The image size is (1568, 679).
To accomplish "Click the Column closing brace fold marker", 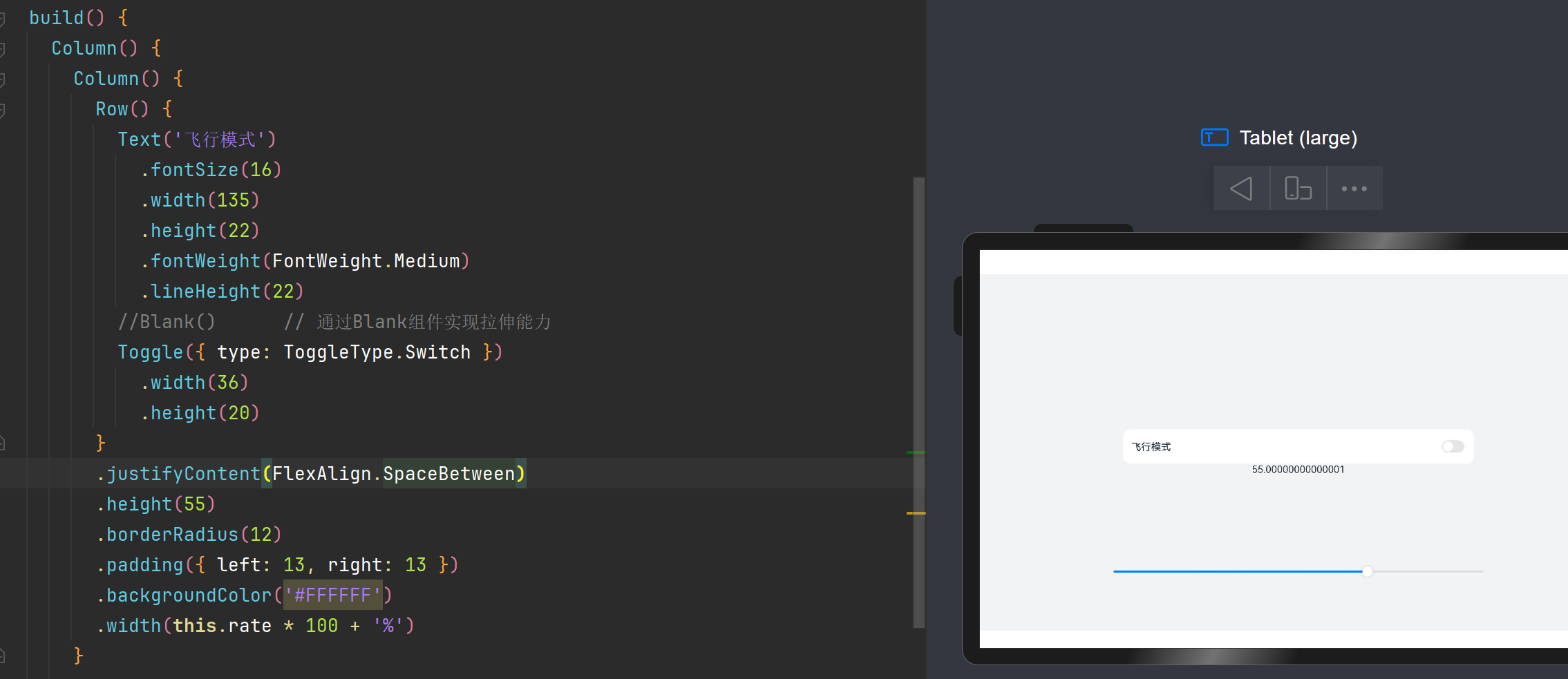I will coord(3,656).
